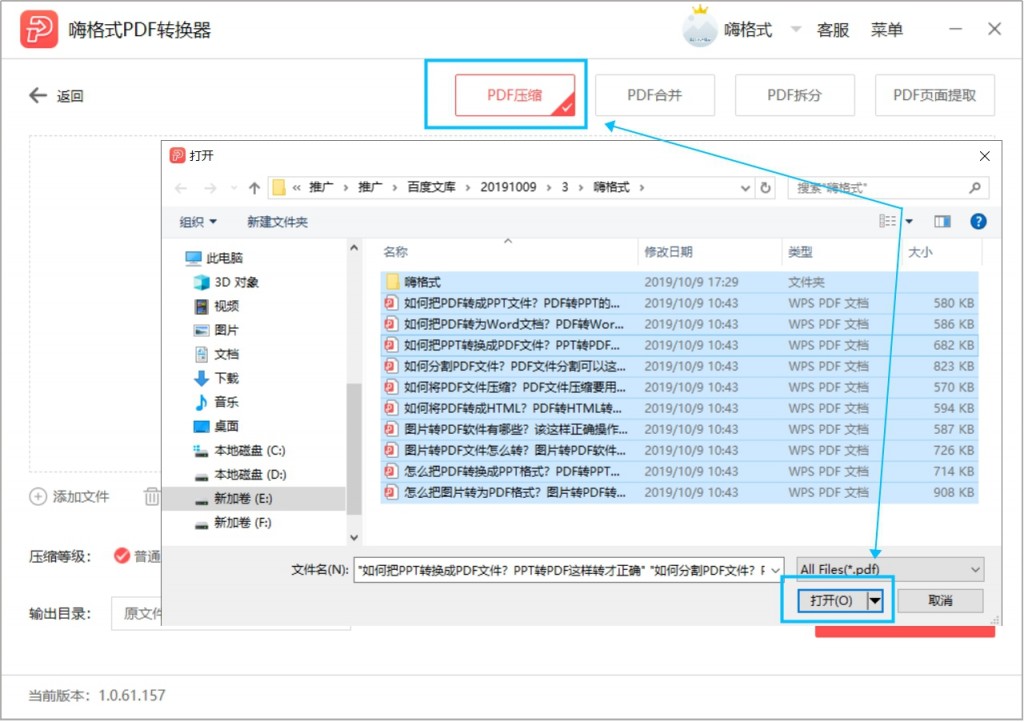Sort by 大小 column header
The image size is (1024, 722).
(x=920, y=252)
